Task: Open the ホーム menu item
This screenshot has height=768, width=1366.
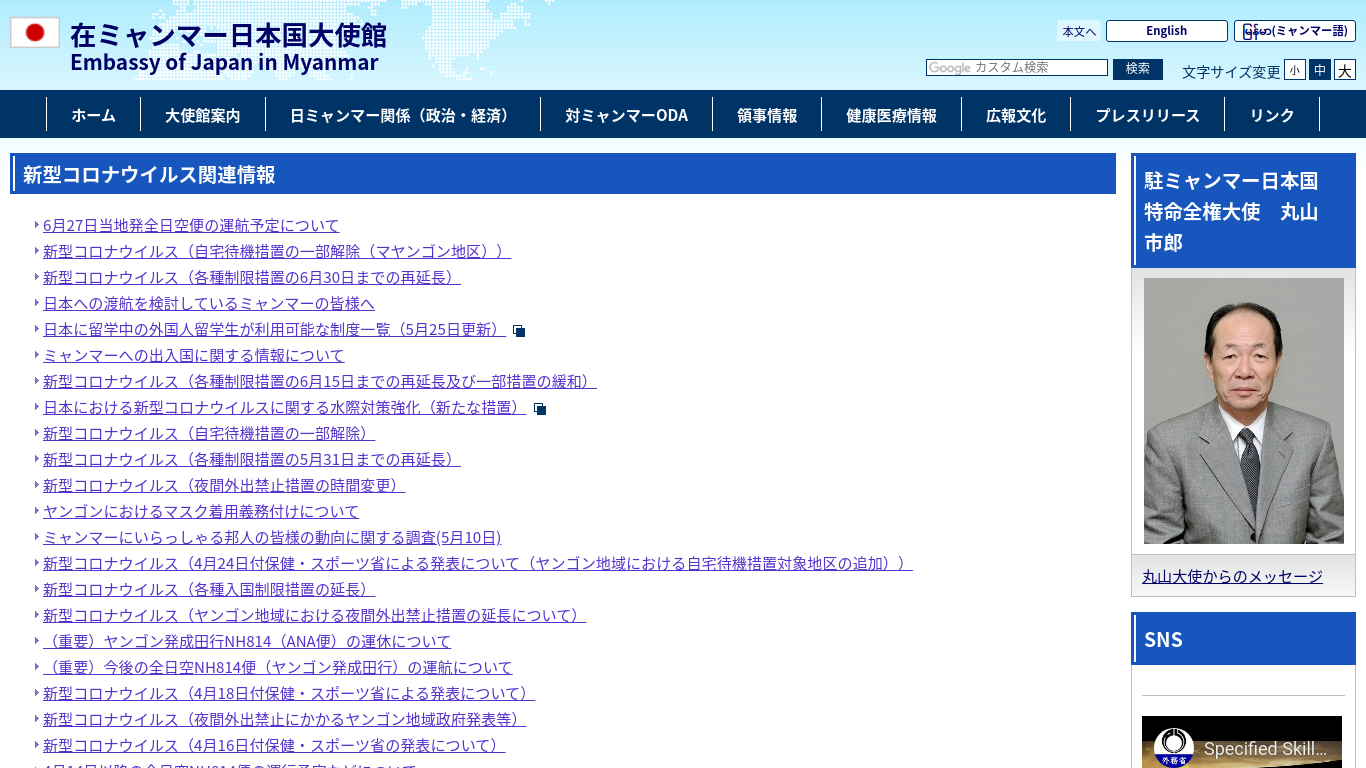Action: 93,115
